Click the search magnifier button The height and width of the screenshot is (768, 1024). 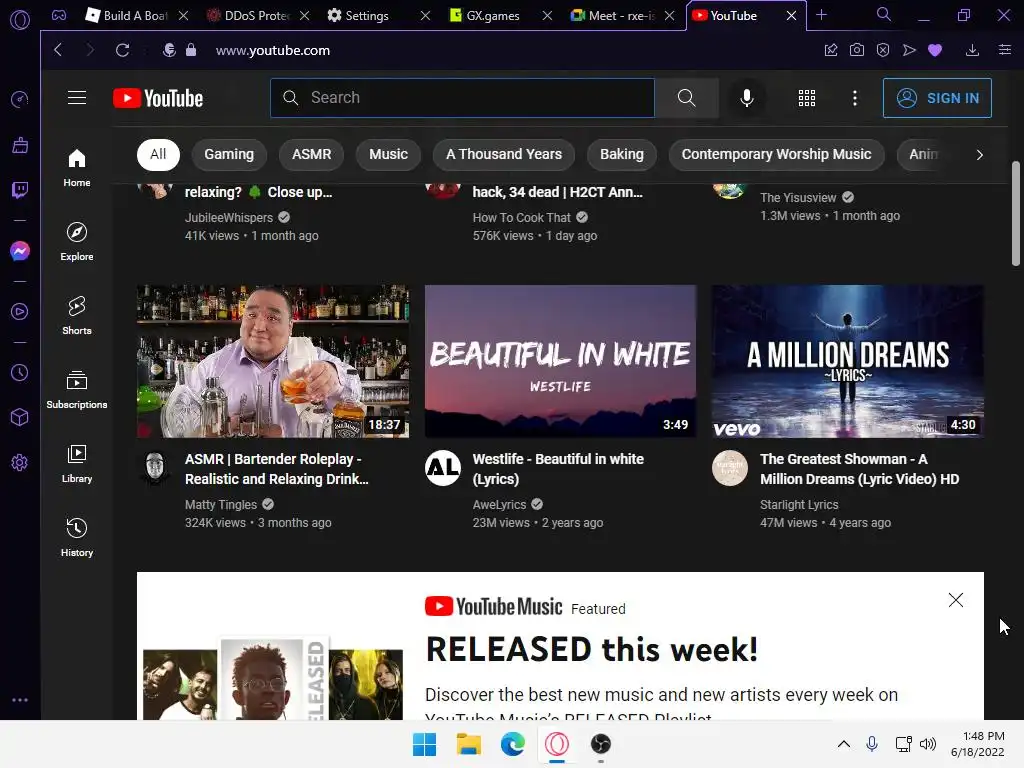pos(686,98)
